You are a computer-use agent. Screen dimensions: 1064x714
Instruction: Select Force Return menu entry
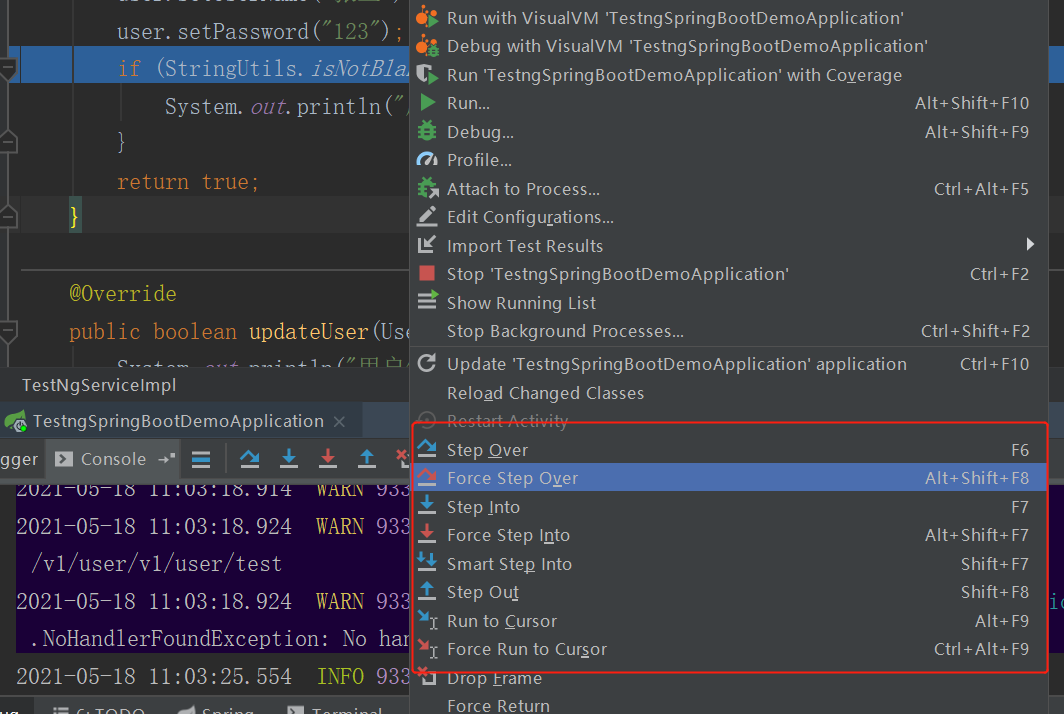click(729, 706)
